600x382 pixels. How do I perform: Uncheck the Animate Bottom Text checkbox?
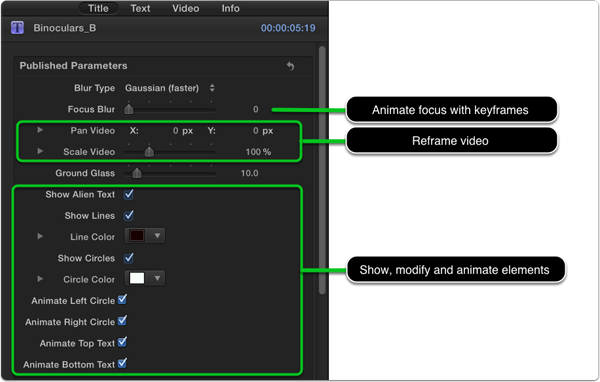click(x=122, y=363)
